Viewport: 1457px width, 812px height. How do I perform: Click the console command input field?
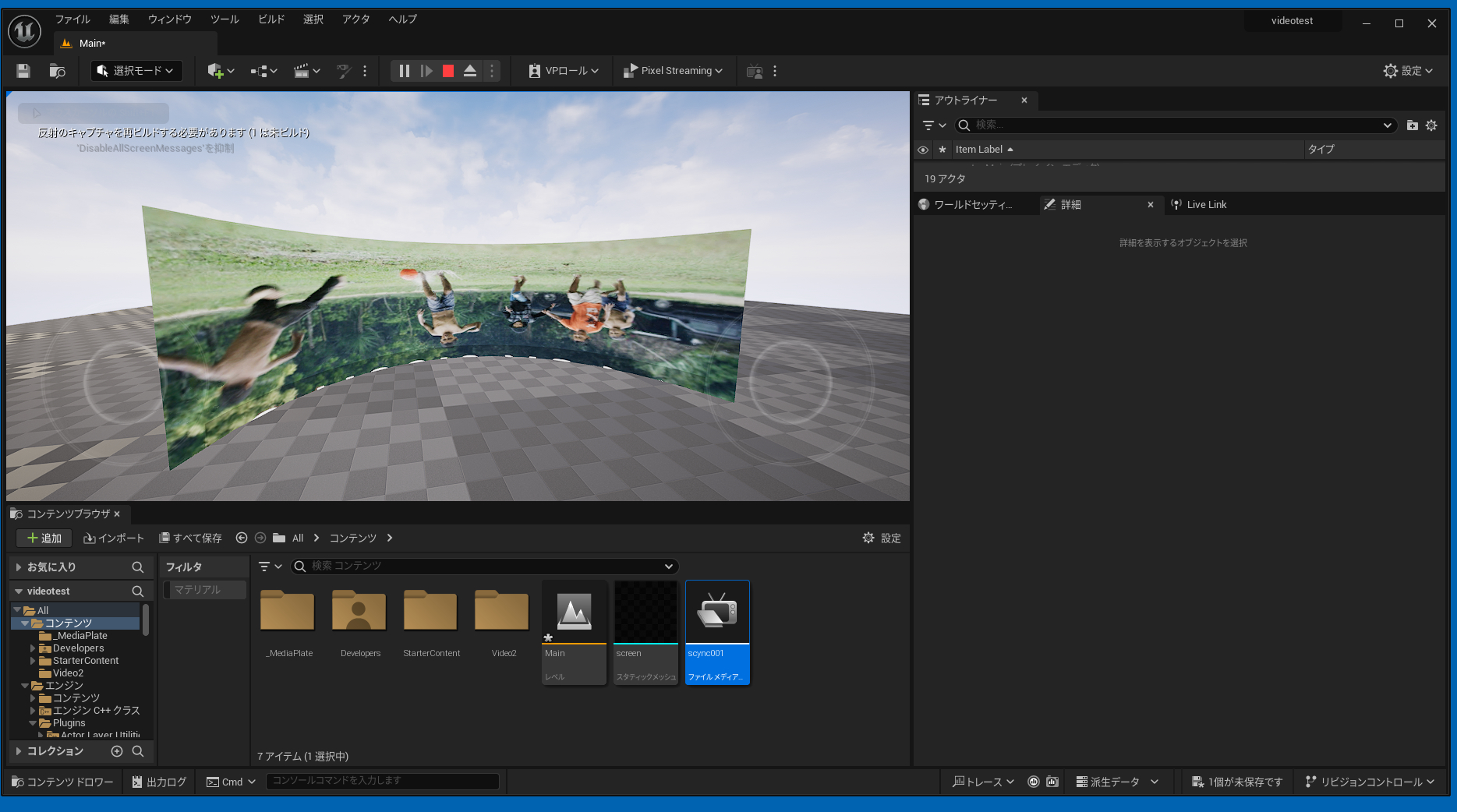382,781
